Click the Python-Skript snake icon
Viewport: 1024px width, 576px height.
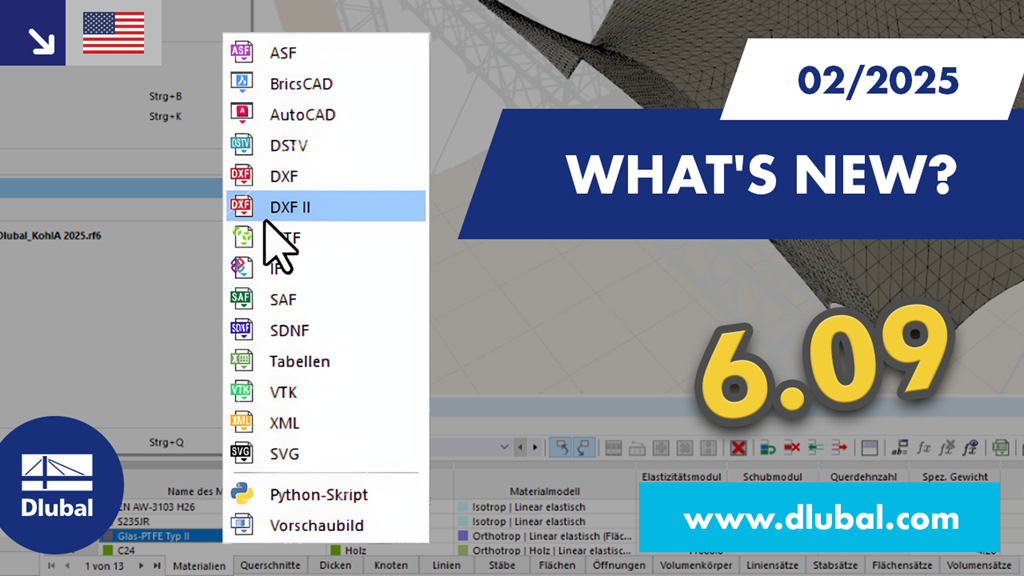242,494
